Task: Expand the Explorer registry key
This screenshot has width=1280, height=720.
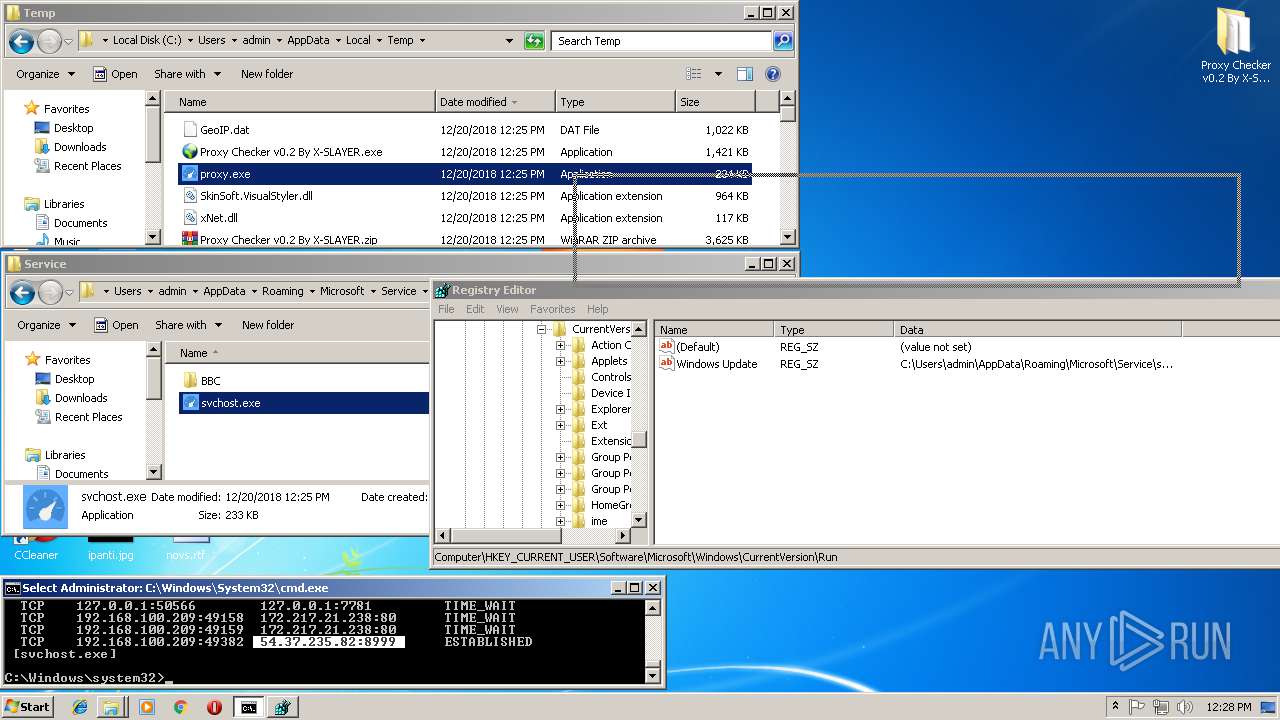Action: (560, 409)
